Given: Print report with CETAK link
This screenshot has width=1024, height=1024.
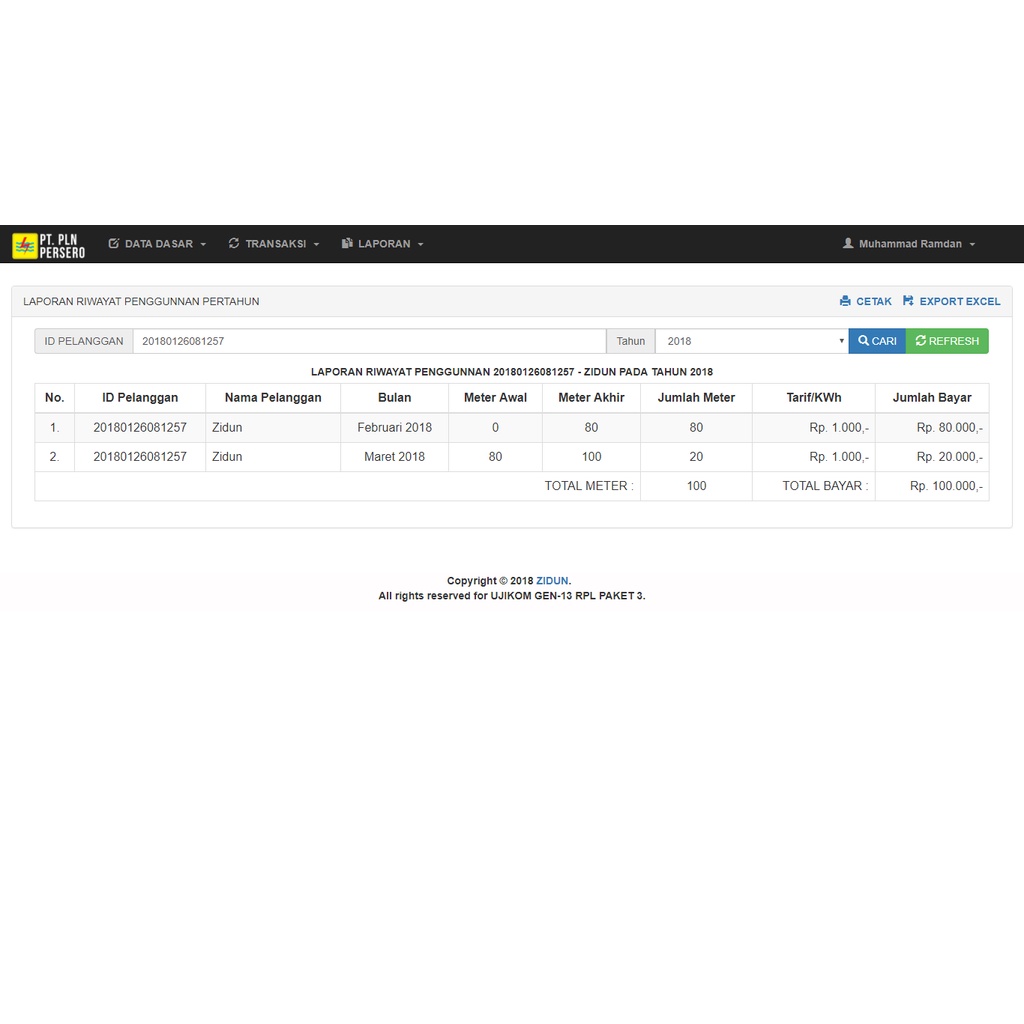Looking at the screenshot, I should [x=866, y=301].
